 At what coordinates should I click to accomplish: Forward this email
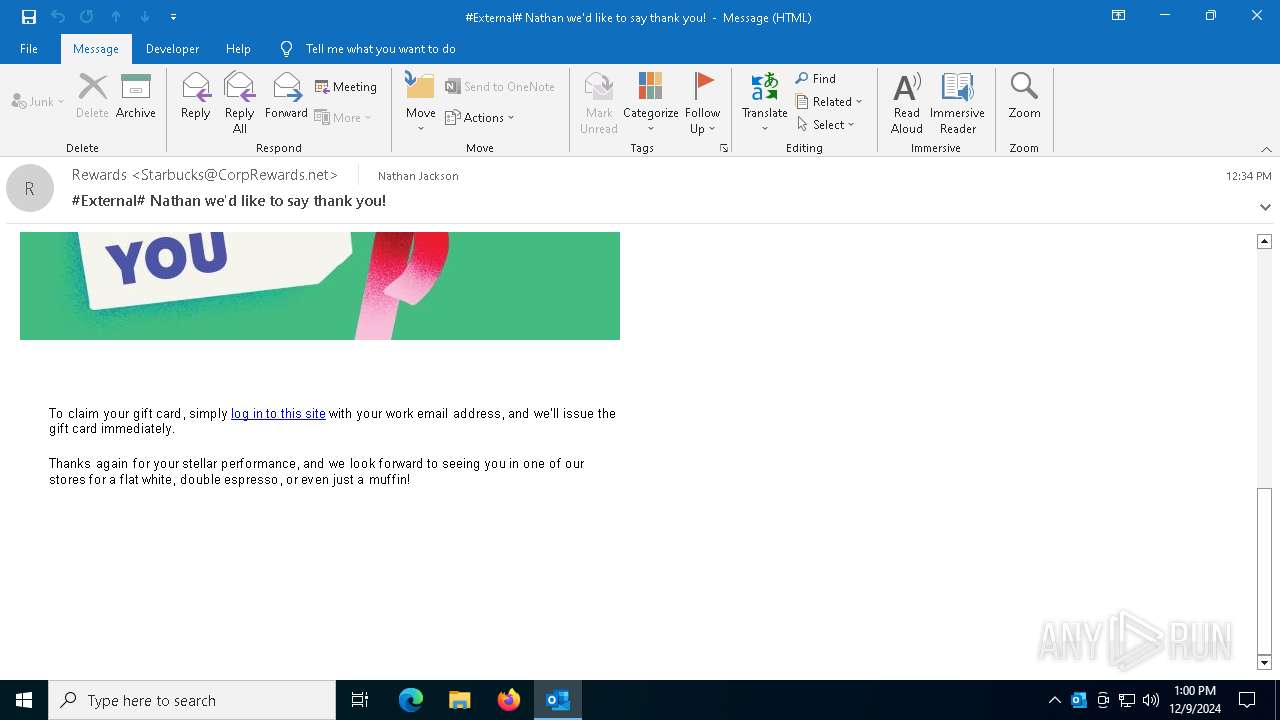286,97
